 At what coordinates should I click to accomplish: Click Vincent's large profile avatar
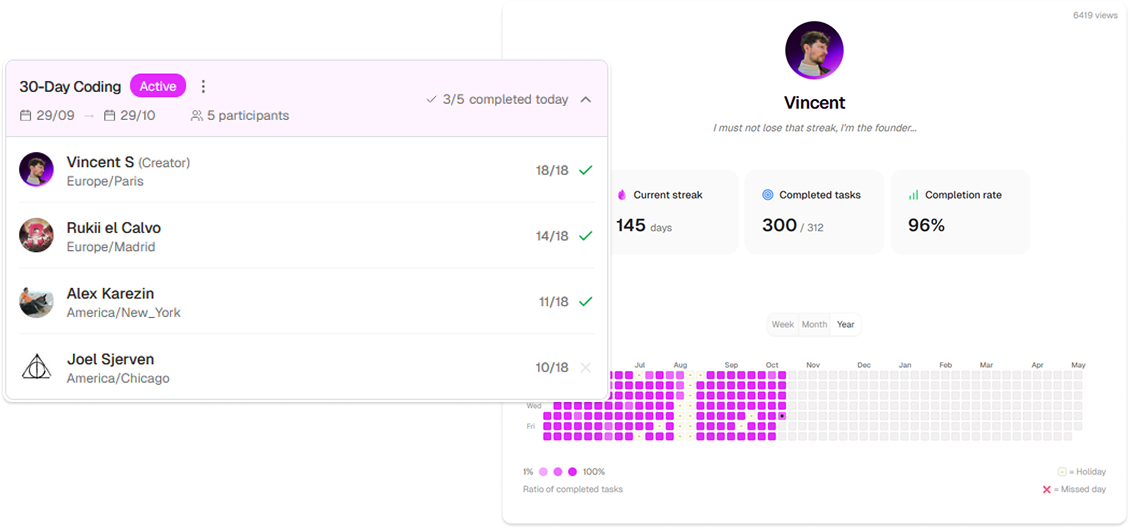click(814, 50)
